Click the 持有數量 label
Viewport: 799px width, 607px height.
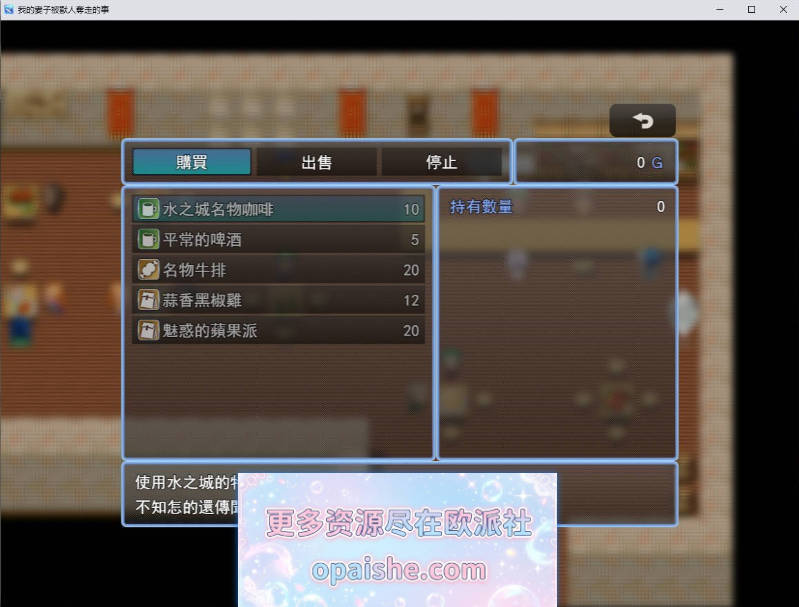pyautogui.click(x=481, y=206)
